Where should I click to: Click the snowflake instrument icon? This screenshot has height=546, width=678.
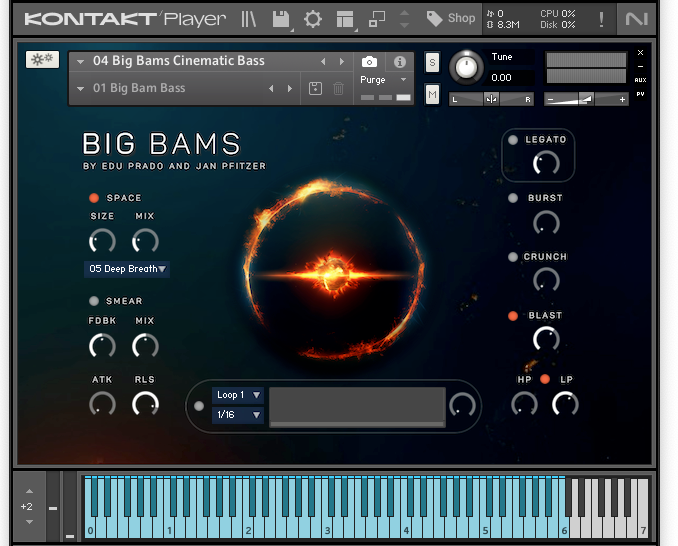42,60
